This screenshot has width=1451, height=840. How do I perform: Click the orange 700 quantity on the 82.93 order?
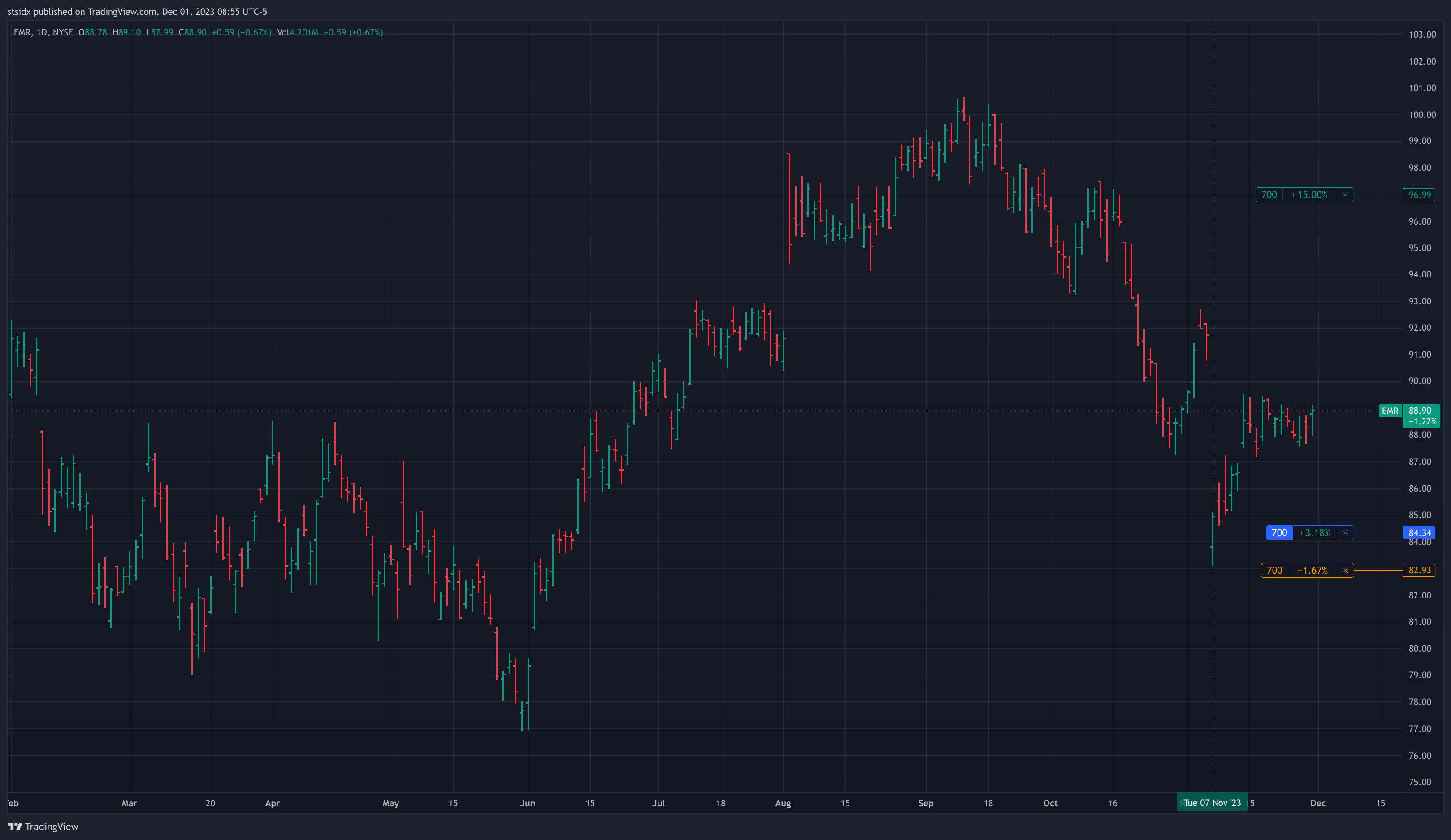(1275, 570)
